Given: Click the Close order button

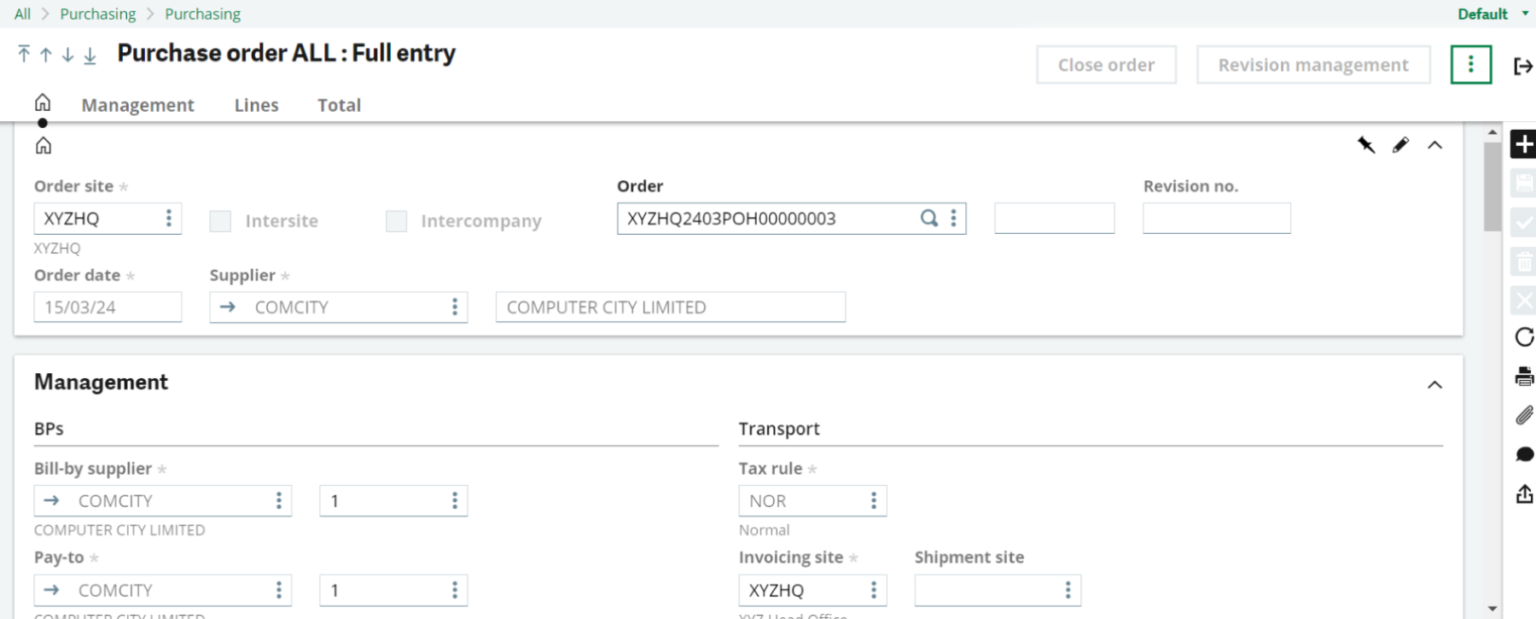Looking at the screenshot, I should click(x=1106, y=64).
